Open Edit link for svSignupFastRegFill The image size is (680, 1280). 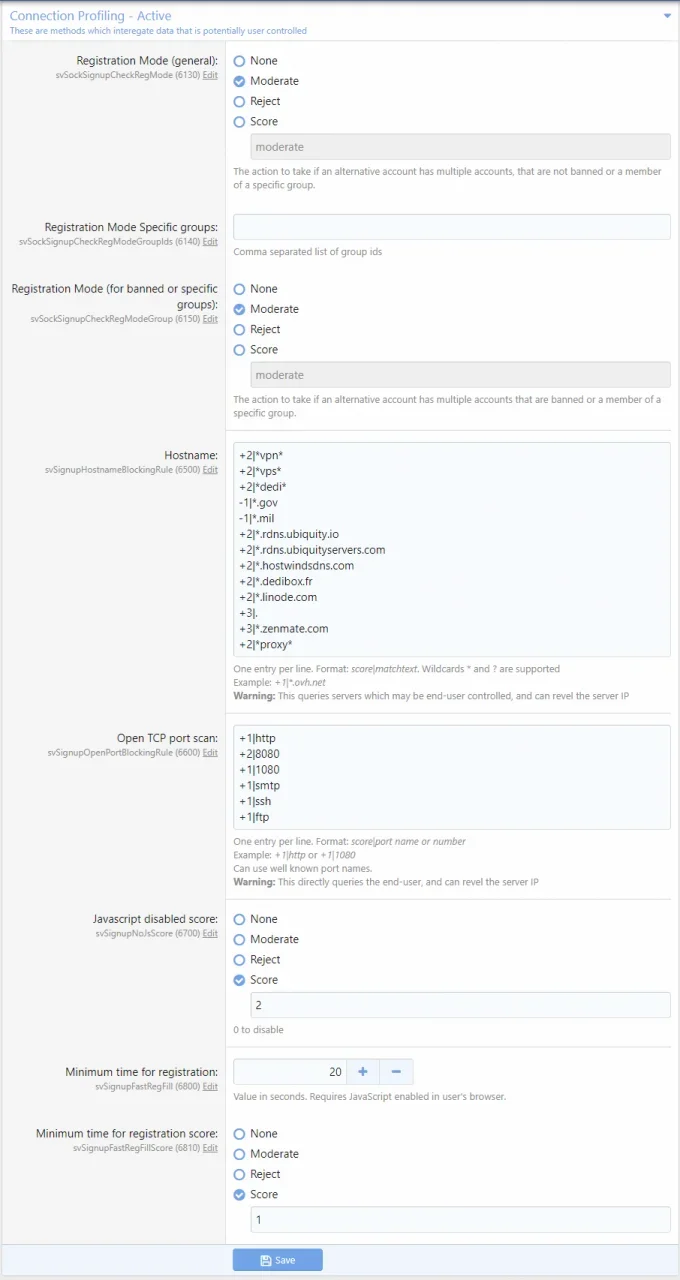point(210,1087)
